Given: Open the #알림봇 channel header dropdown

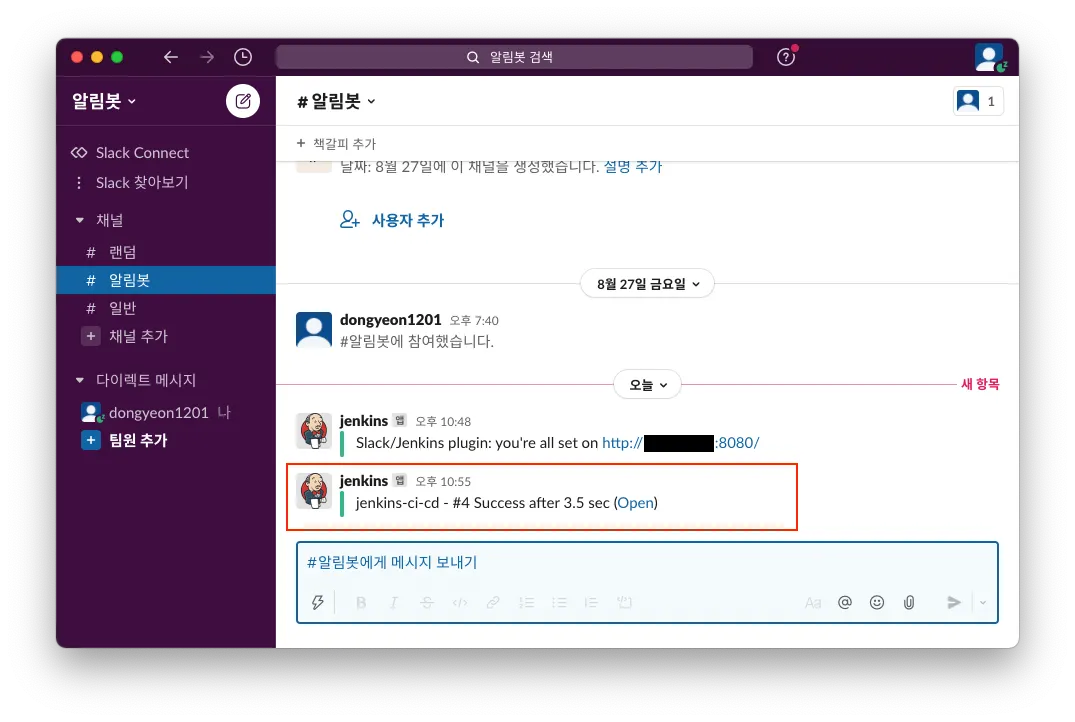Looking at the screenshot, I should [x=336, y=101].
